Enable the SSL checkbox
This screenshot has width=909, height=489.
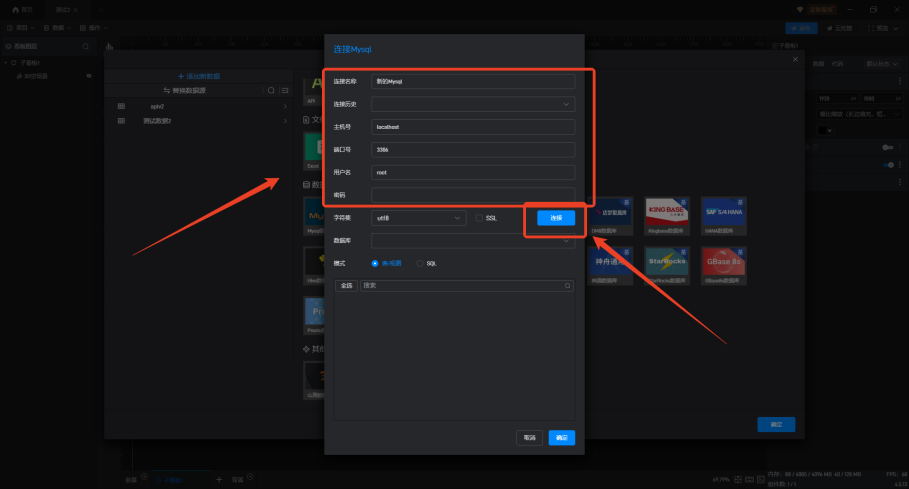pyautogui.click(x=479, y=218)
